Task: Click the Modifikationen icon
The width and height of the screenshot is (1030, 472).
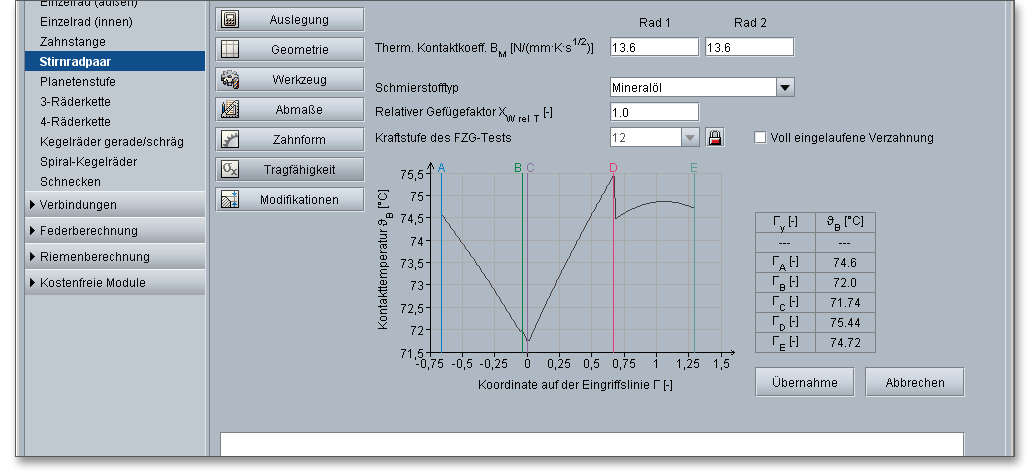Action: coord(230,199)
